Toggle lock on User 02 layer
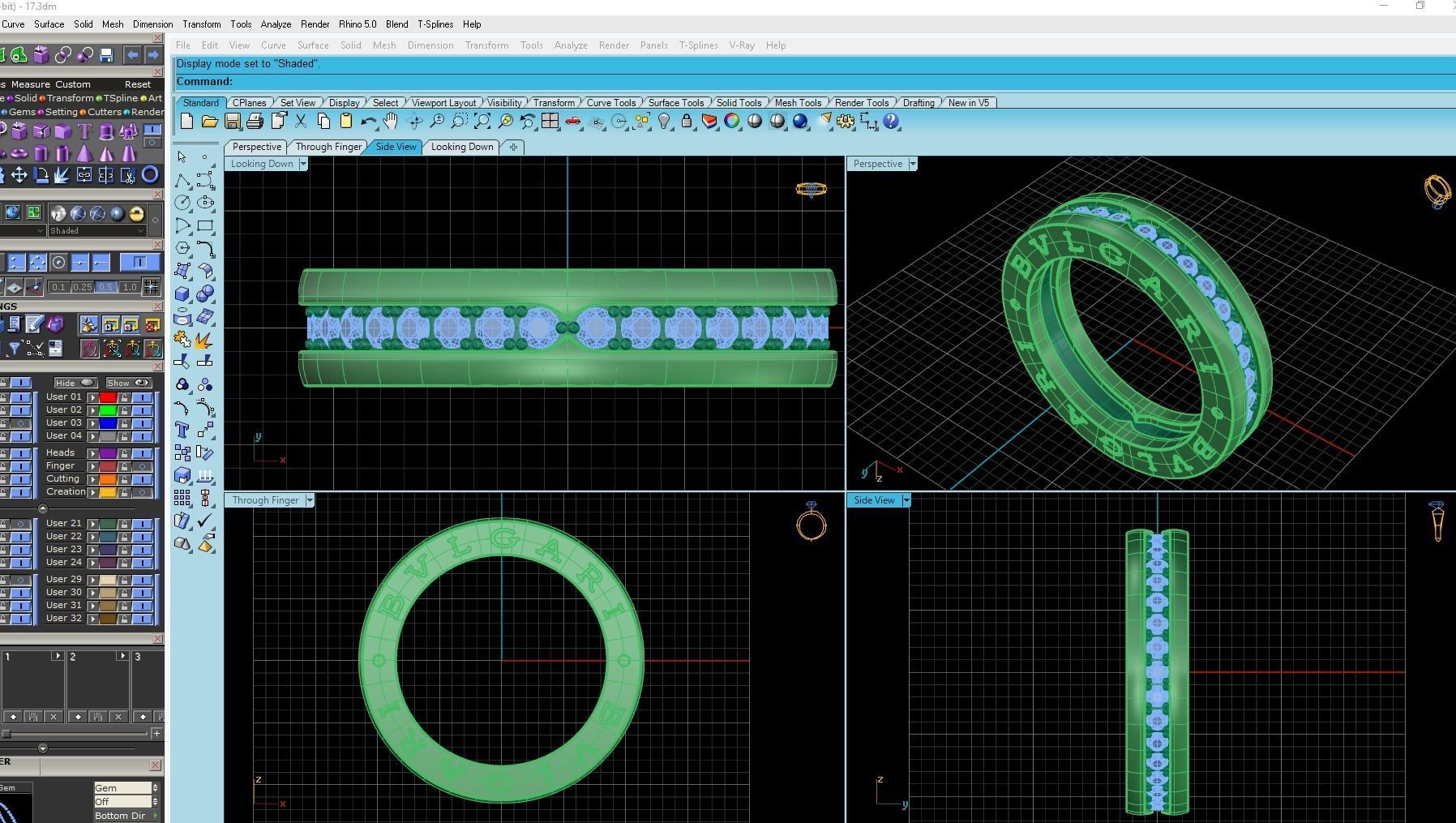The image size is (1456, 823). [124, 410]
